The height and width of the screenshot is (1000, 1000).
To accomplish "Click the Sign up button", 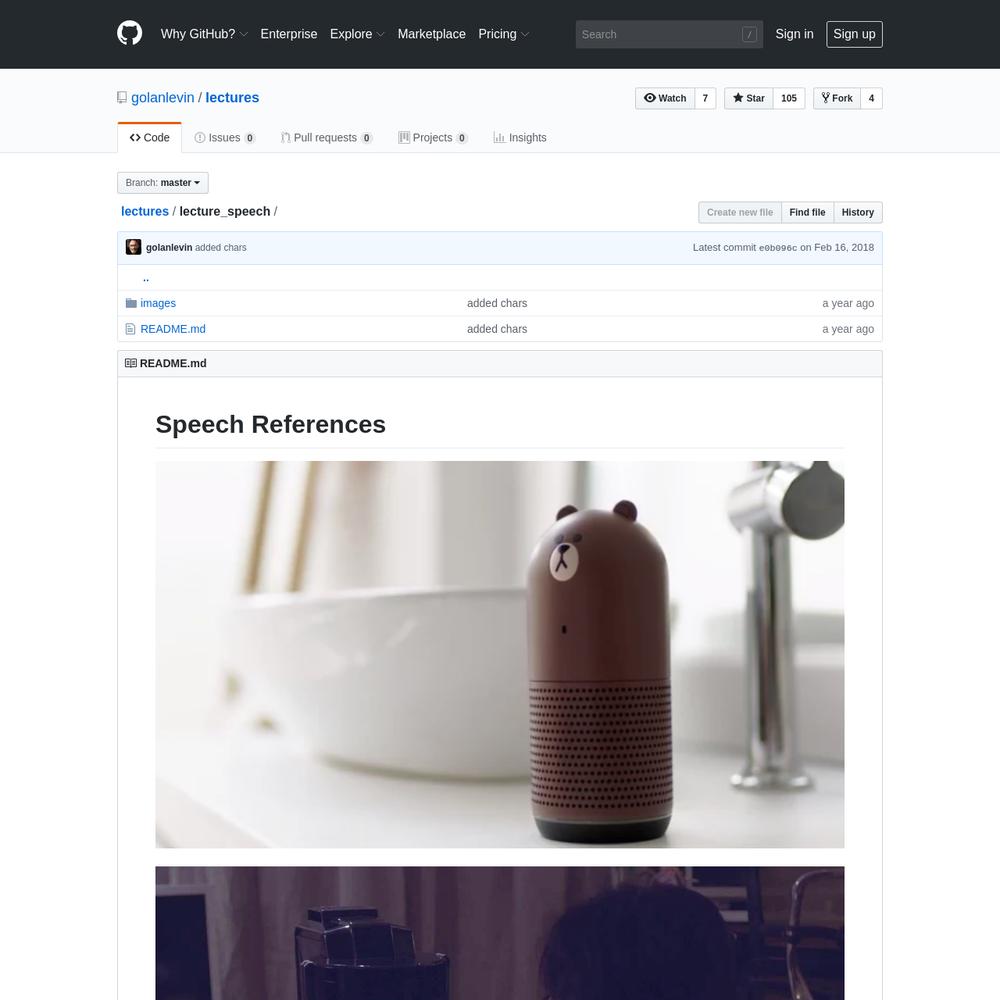I will 854,34.
